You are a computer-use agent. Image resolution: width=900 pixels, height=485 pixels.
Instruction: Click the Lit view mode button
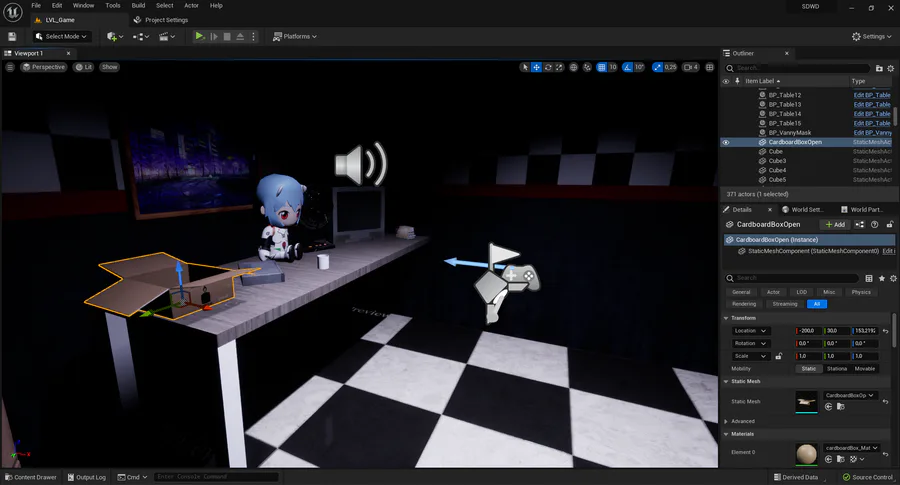point(84,67)
